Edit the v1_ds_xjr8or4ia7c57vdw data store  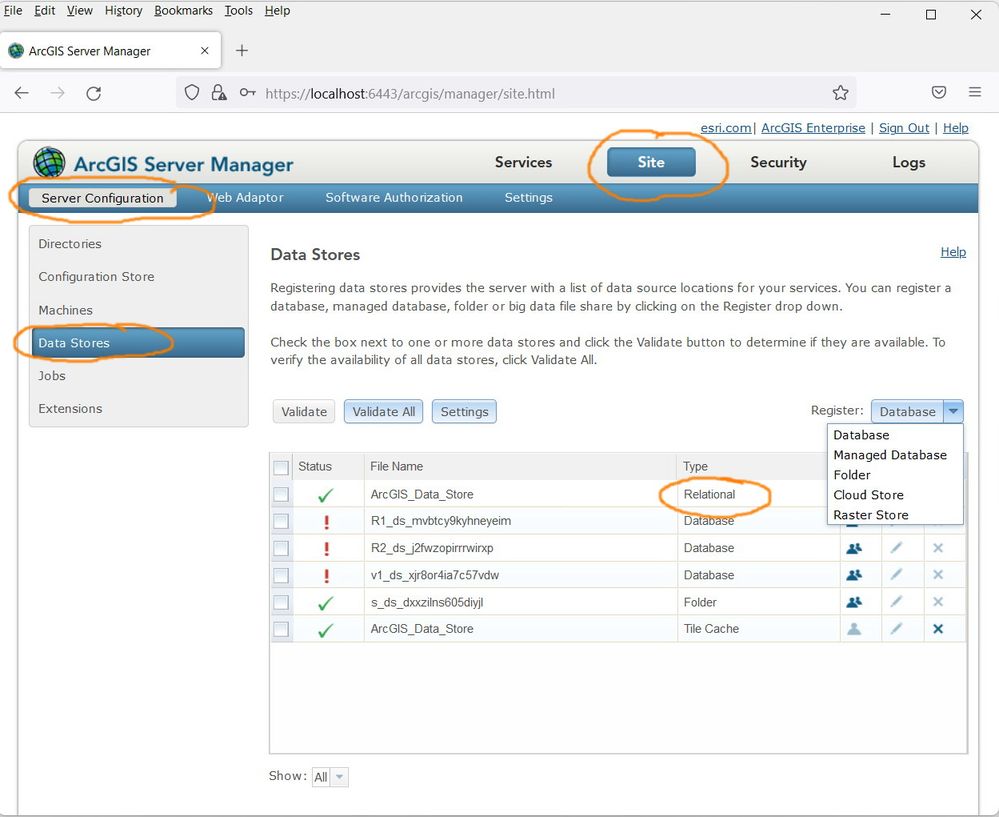pyautogui.click(x=896, y=575)
